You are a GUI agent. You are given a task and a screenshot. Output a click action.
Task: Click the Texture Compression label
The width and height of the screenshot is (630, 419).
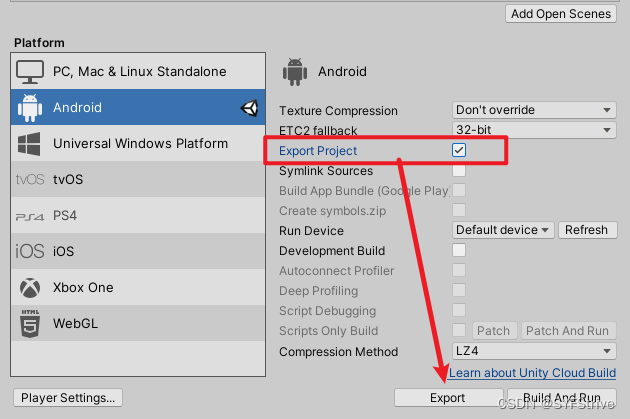click(338, 110)
